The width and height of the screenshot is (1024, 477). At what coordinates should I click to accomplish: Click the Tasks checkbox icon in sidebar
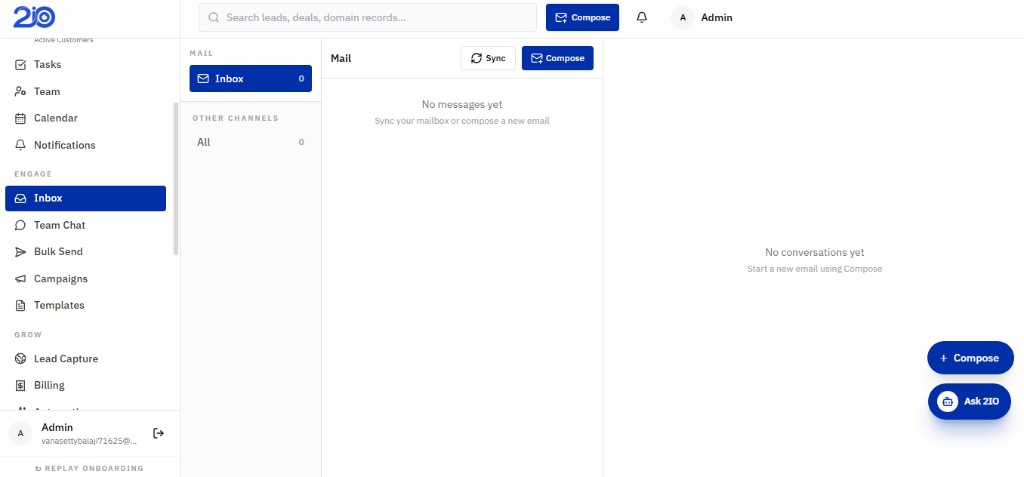click(20, 65)
